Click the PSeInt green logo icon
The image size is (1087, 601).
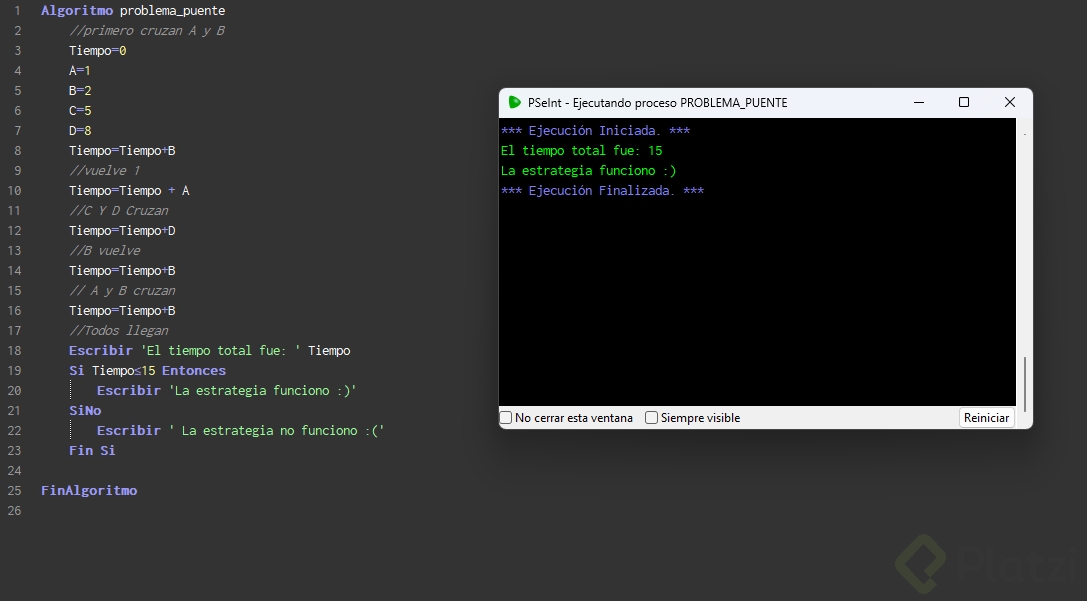[x=514, y=103]
